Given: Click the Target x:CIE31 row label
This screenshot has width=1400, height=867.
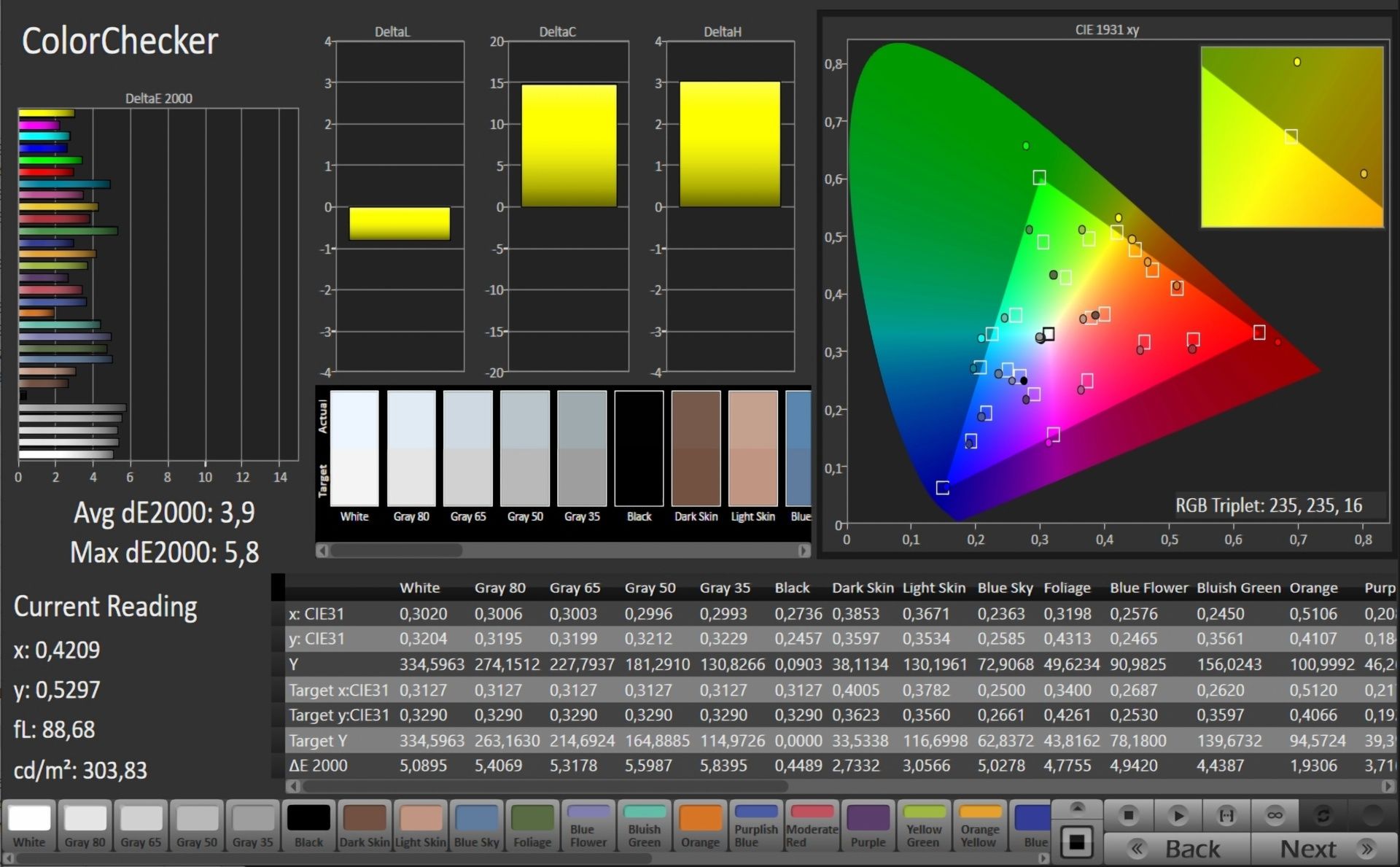Looking at the screenshot, I should (x=338, y=690).
